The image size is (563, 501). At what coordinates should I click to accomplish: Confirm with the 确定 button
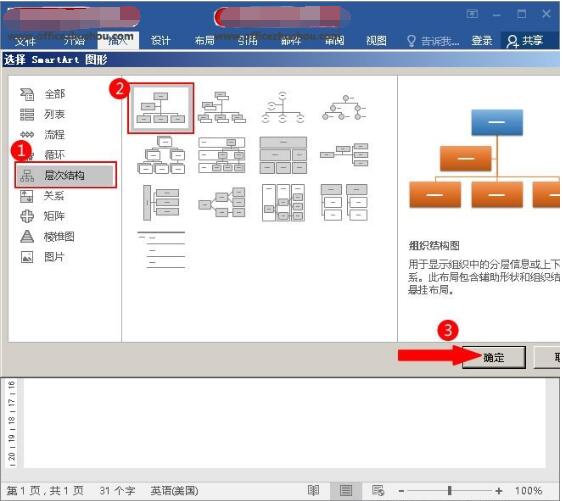(x=494, y=357)
